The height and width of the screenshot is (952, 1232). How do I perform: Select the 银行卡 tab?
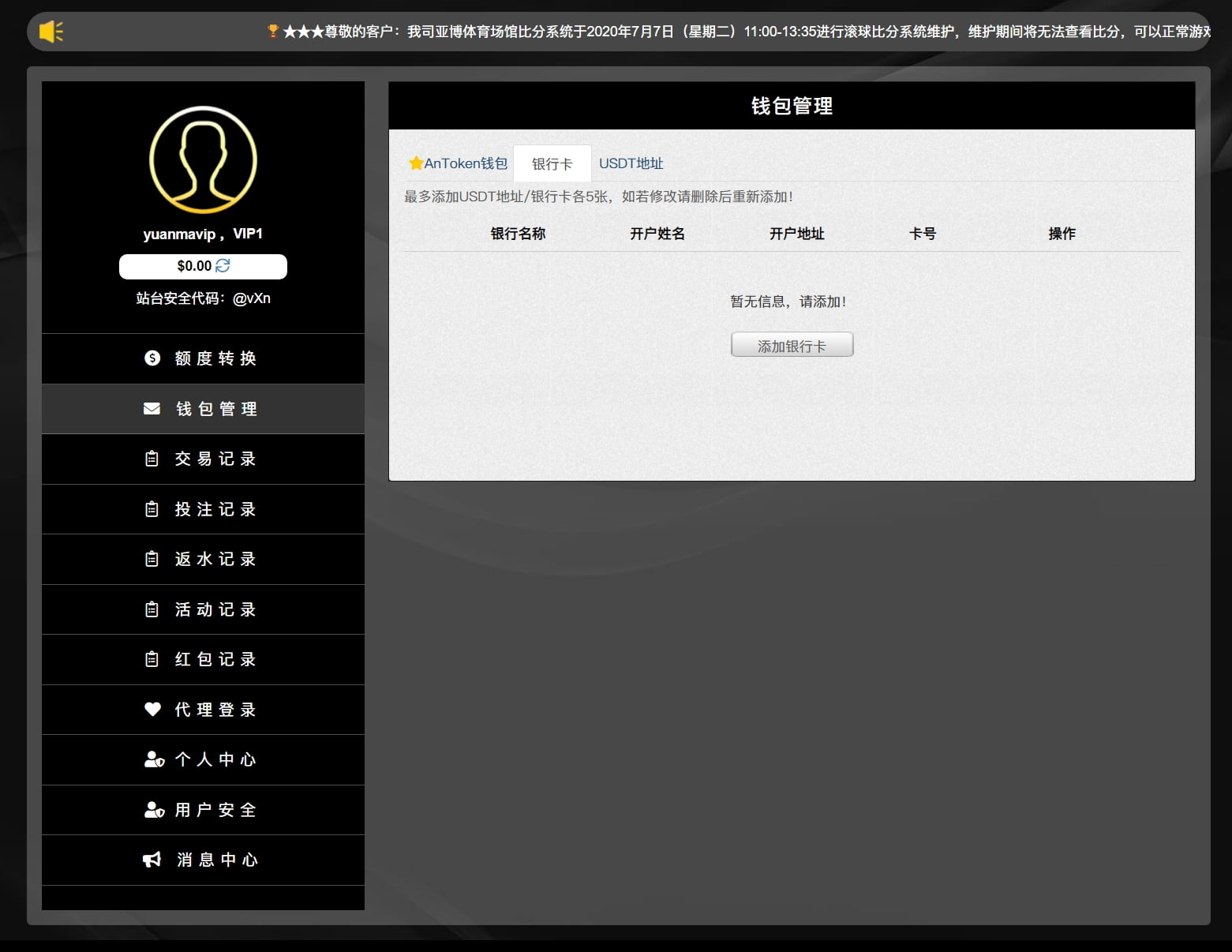pyautogui.click(x=552, y=164)
